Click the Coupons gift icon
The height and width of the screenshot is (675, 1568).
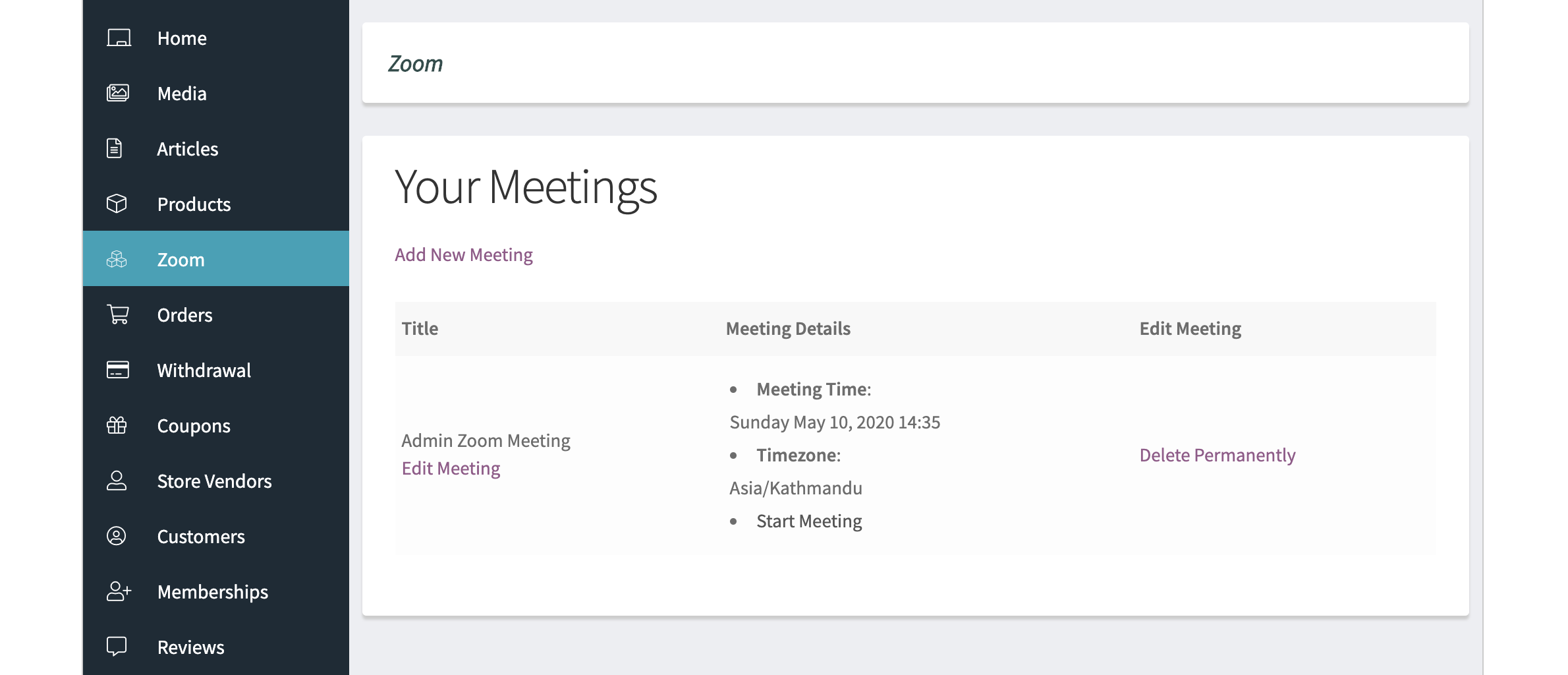[117, 425]
